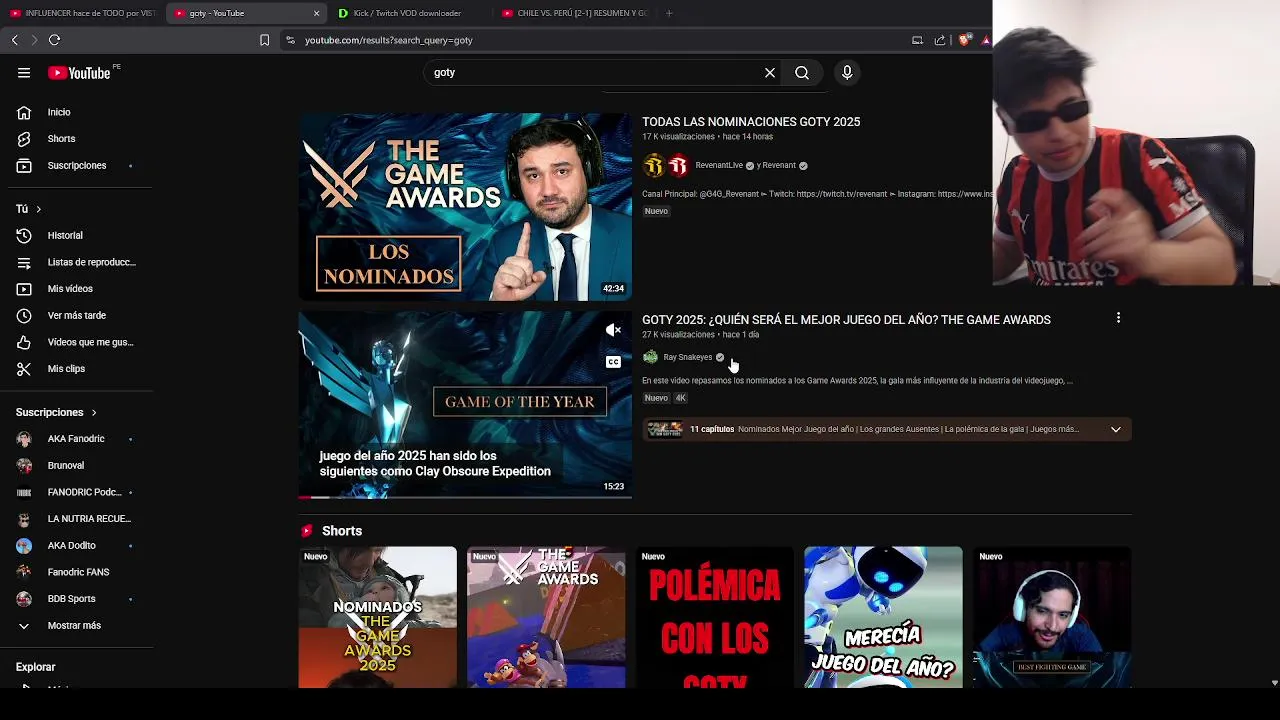Toggle subtitles CC on preview
Screen dimensions: 1280x720
pyautogui.click(x=613, y=362)
